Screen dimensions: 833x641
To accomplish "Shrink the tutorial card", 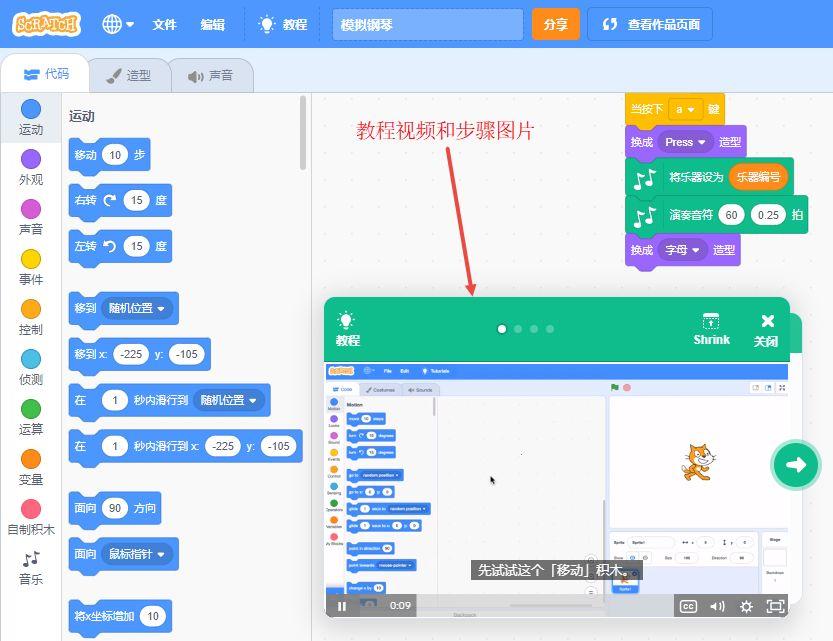I will click(x=711, y=329).
